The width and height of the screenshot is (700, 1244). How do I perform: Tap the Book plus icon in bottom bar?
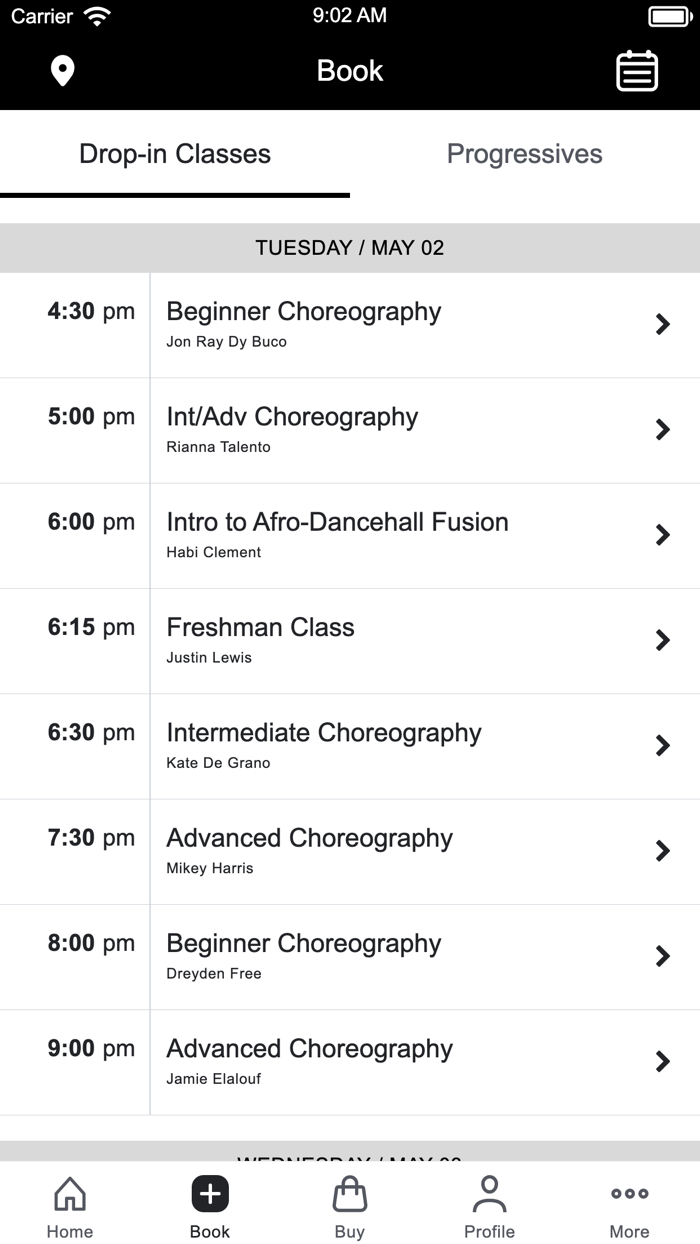(210, 1193)
